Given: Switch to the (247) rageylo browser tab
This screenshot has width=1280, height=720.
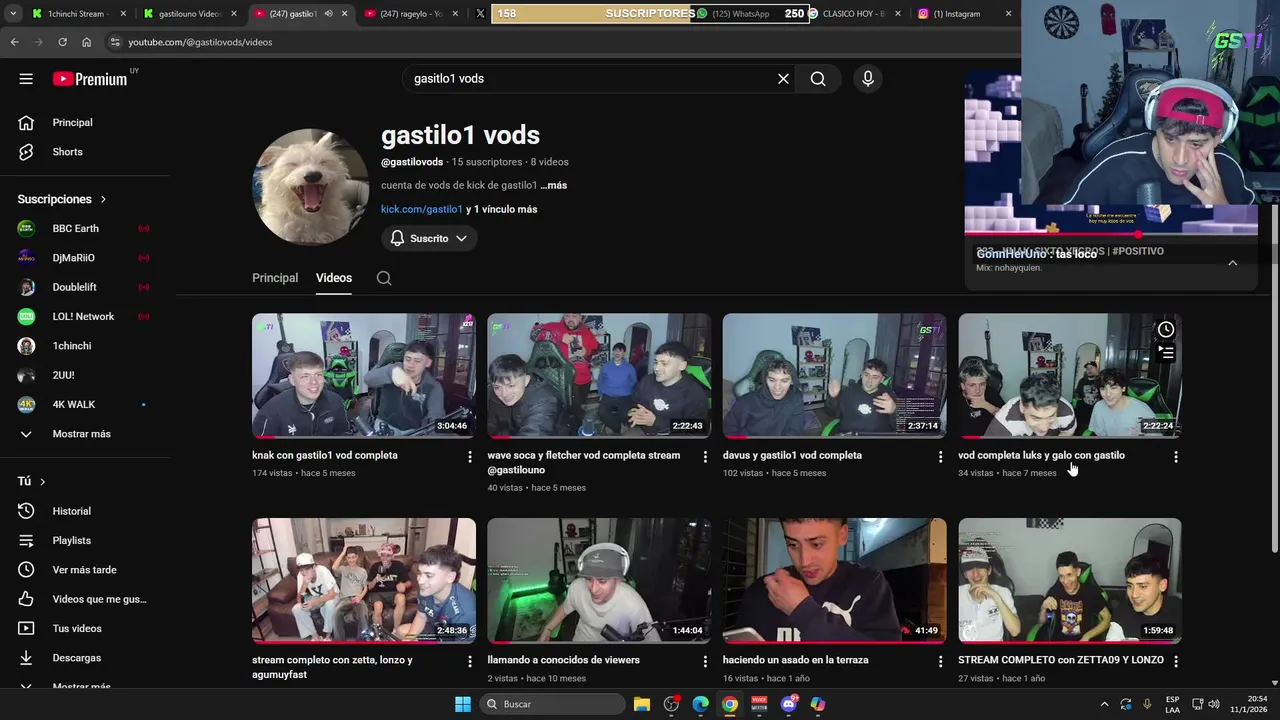Looking at the screenshot, I should pos(411,14).
